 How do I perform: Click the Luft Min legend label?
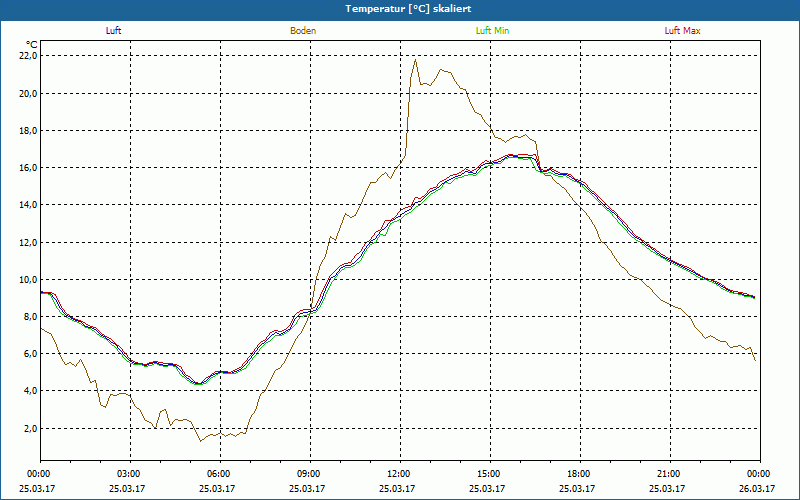coord(492,31)
